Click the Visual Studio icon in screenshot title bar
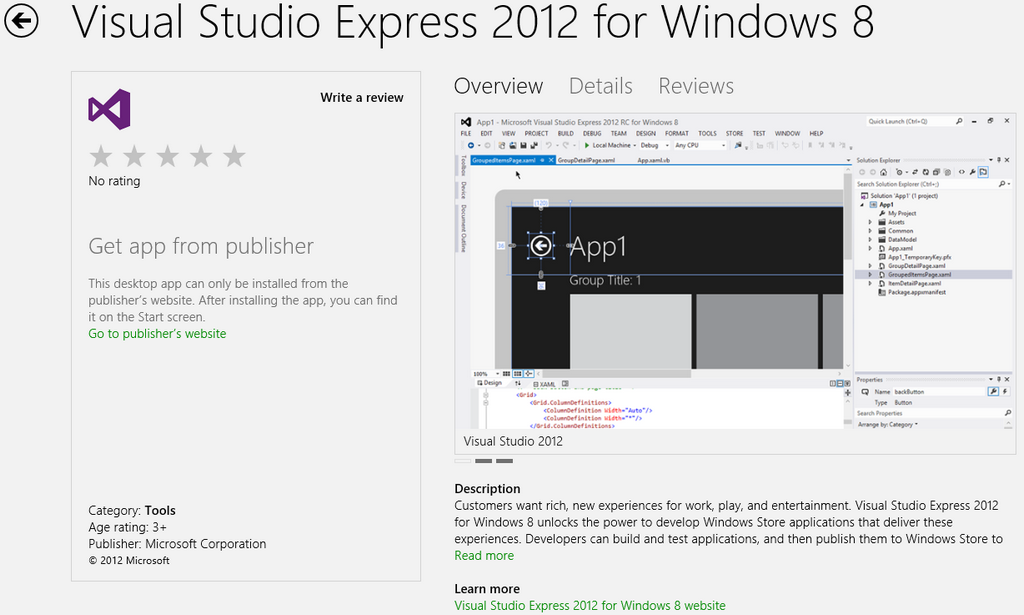1024x615 pixels. 466,121
